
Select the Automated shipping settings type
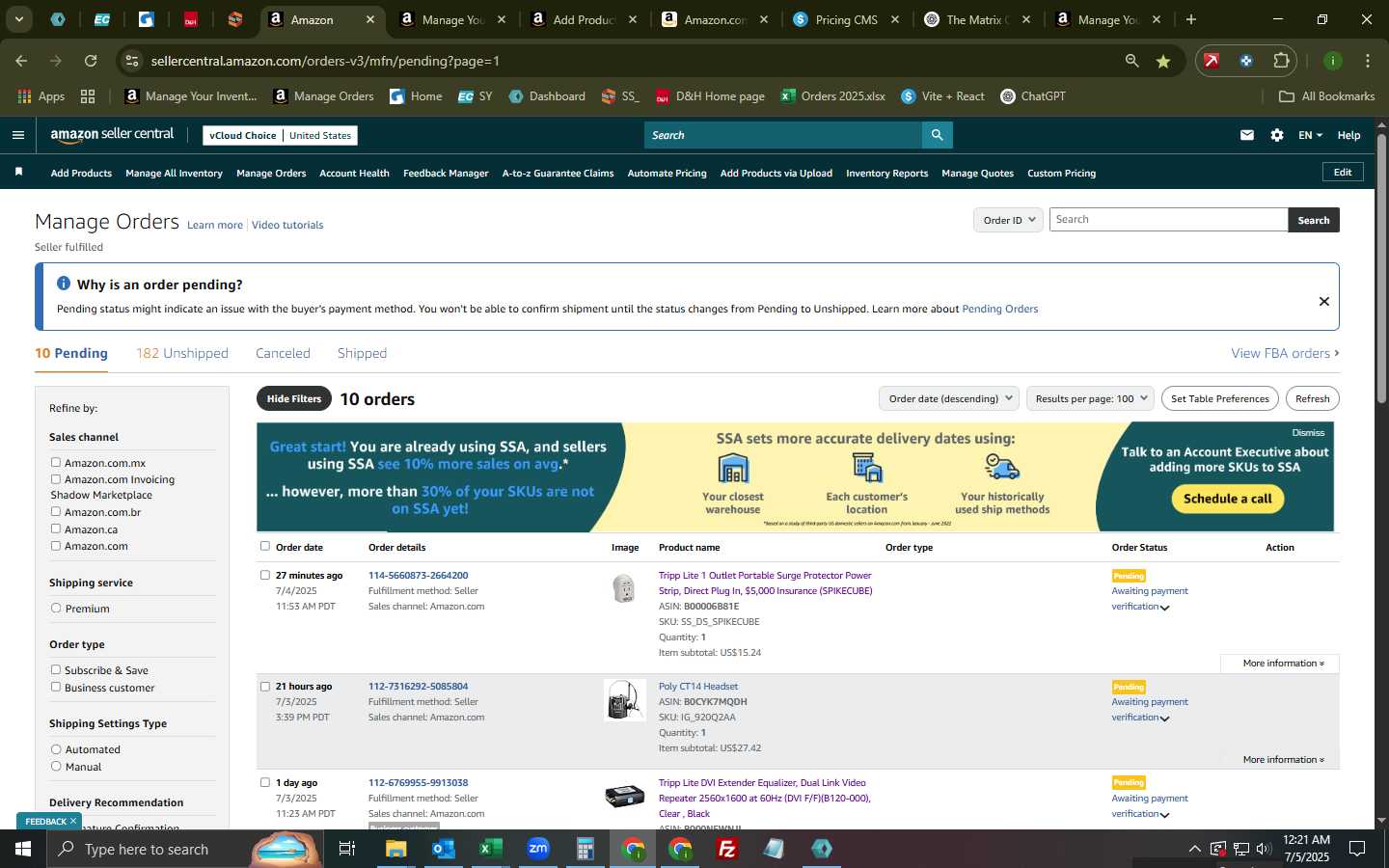point(56,749)
